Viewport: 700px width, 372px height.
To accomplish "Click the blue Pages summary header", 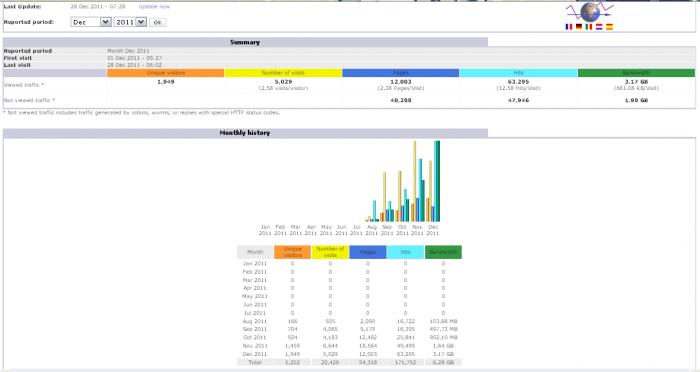I will click(x=400, y=73).
